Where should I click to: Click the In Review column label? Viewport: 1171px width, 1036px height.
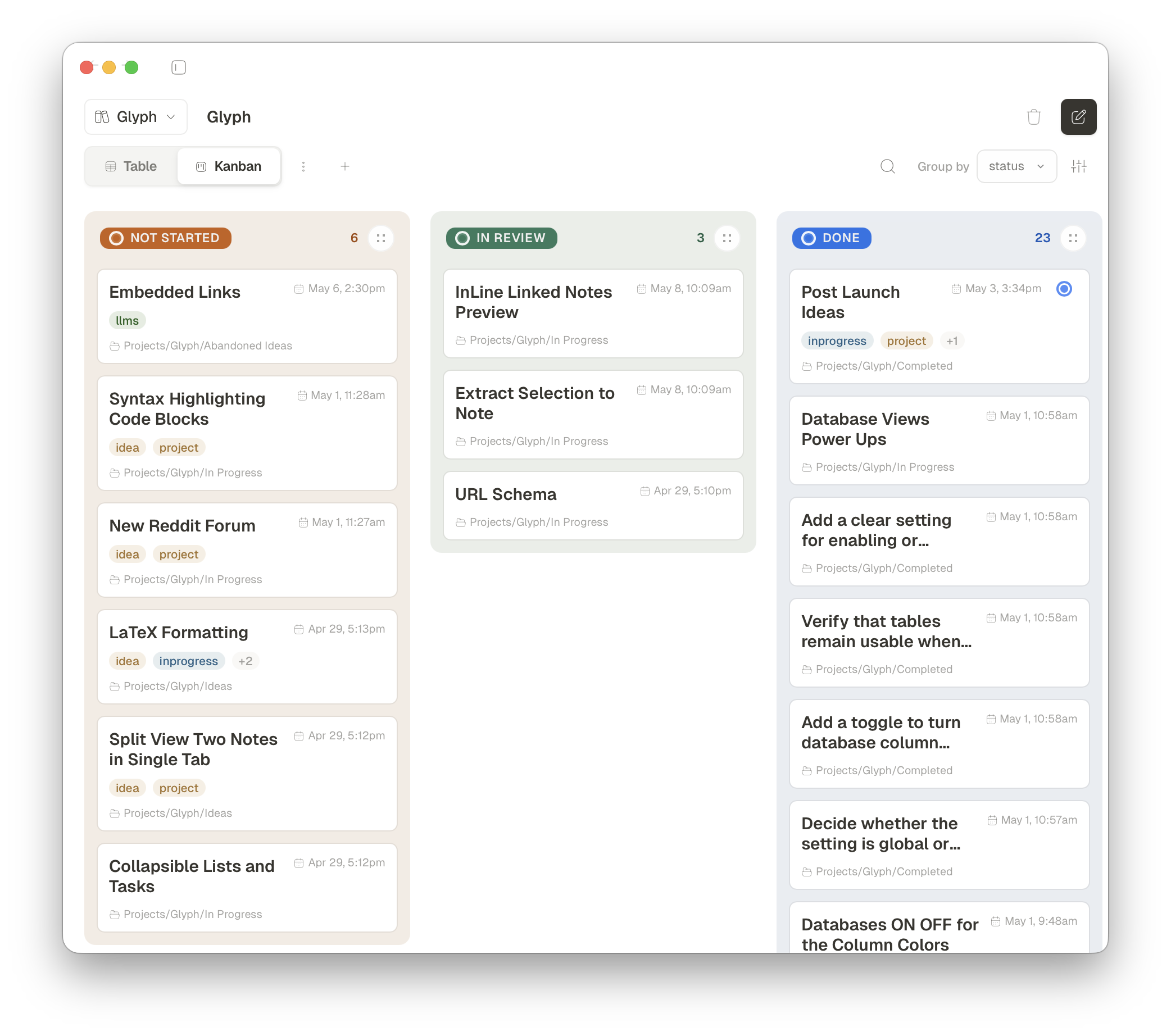click(502, 238)
